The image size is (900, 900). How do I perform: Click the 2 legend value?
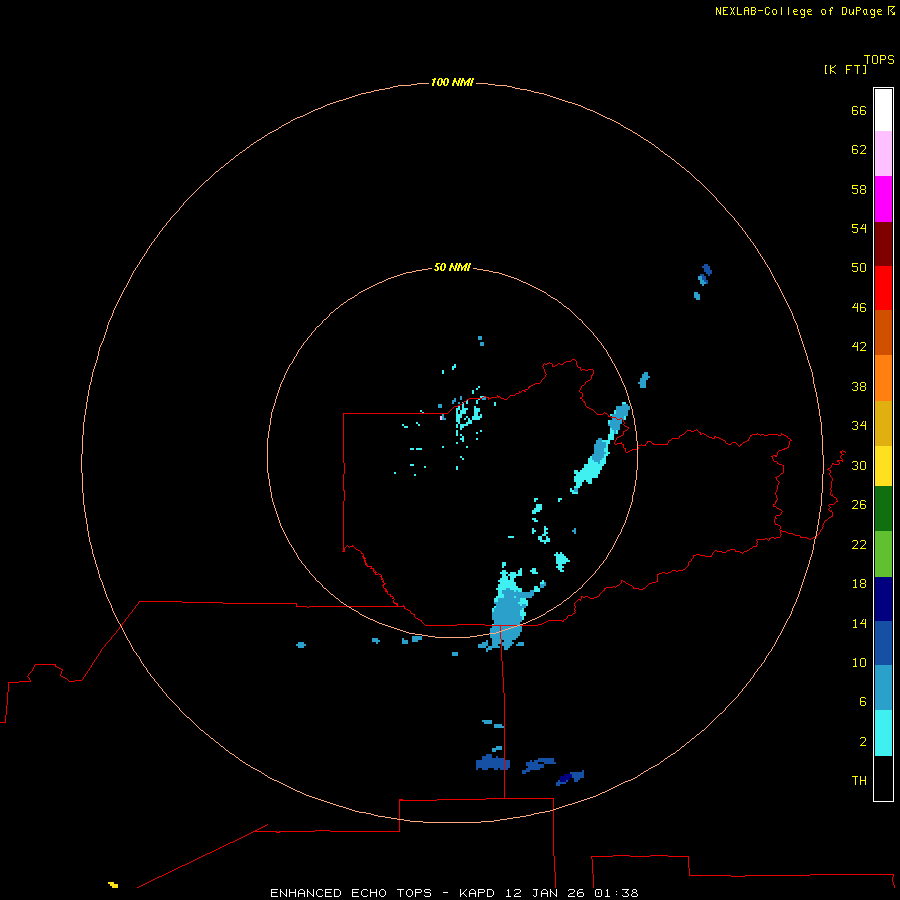coord(863,742)
